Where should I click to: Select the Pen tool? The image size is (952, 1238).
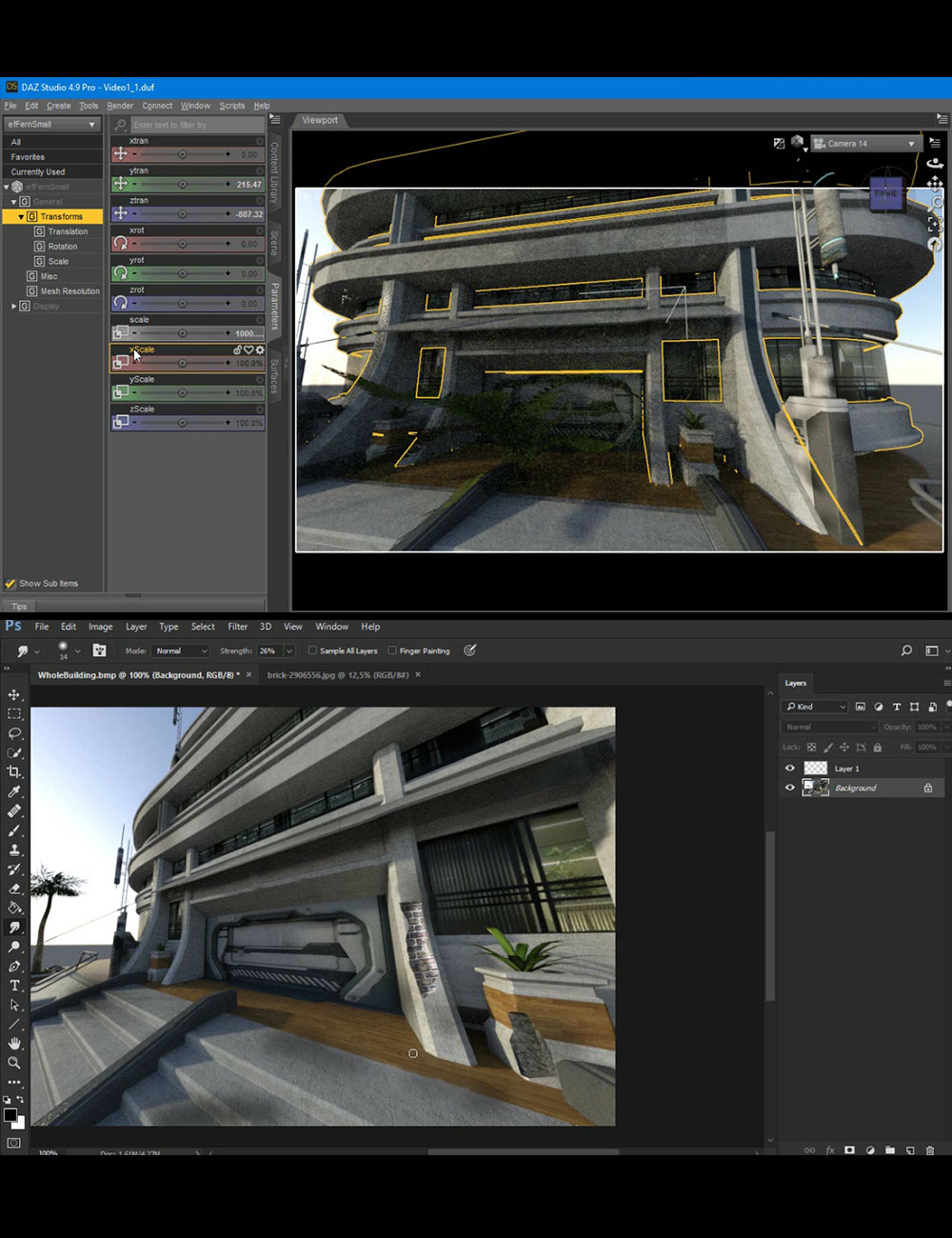(x=14, y=967)
